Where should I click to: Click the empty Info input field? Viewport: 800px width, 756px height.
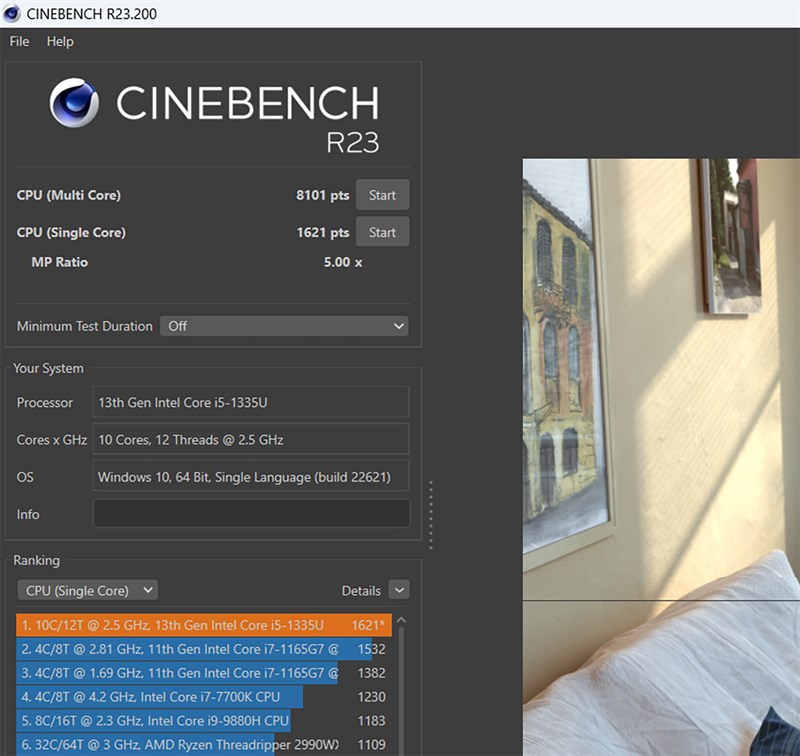252,513
